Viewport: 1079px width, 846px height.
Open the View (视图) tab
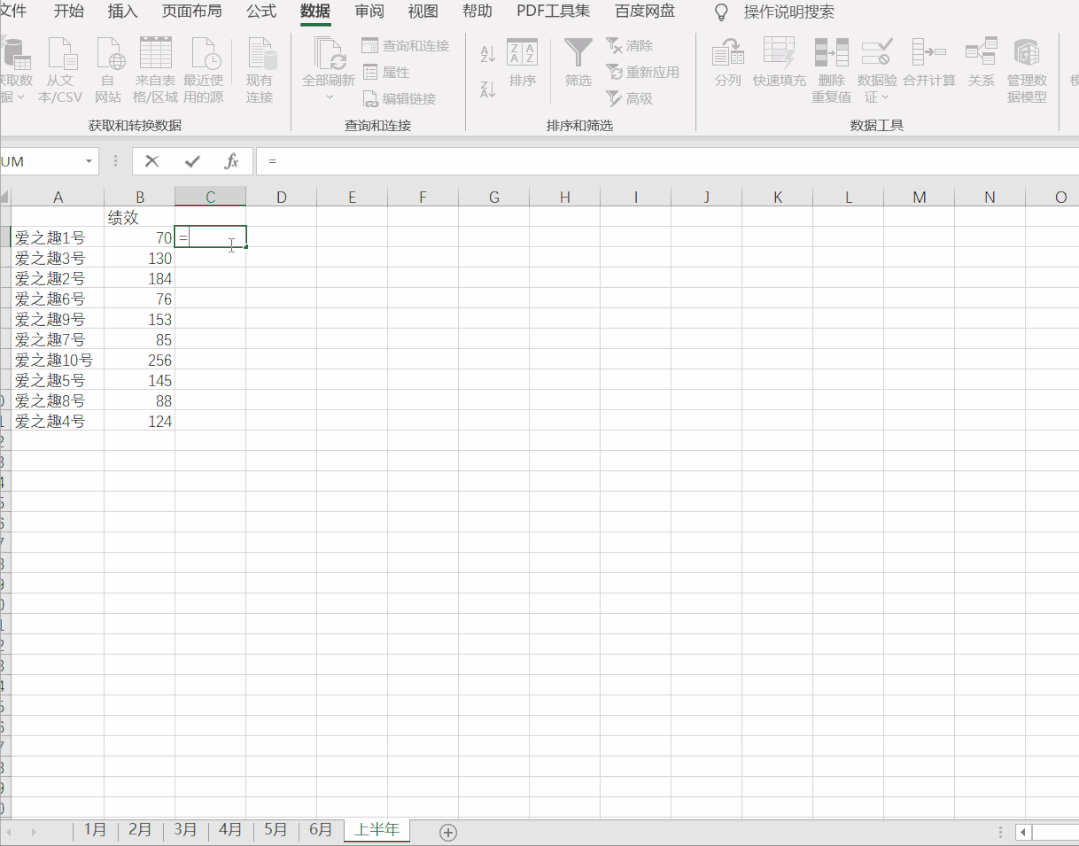(x=423, y=11)
